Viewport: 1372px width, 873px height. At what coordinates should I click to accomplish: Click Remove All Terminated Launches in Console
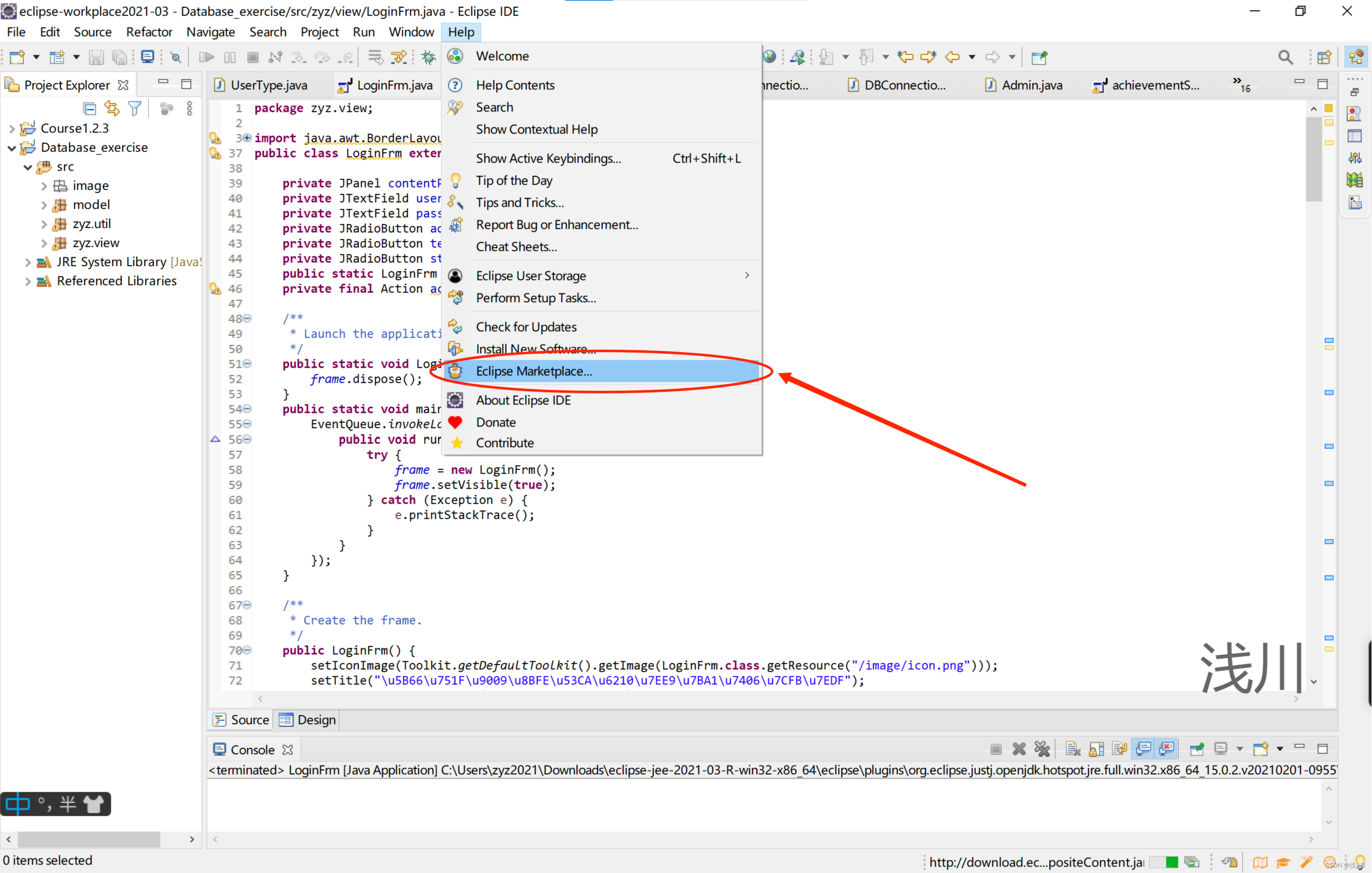point(1042,749)
